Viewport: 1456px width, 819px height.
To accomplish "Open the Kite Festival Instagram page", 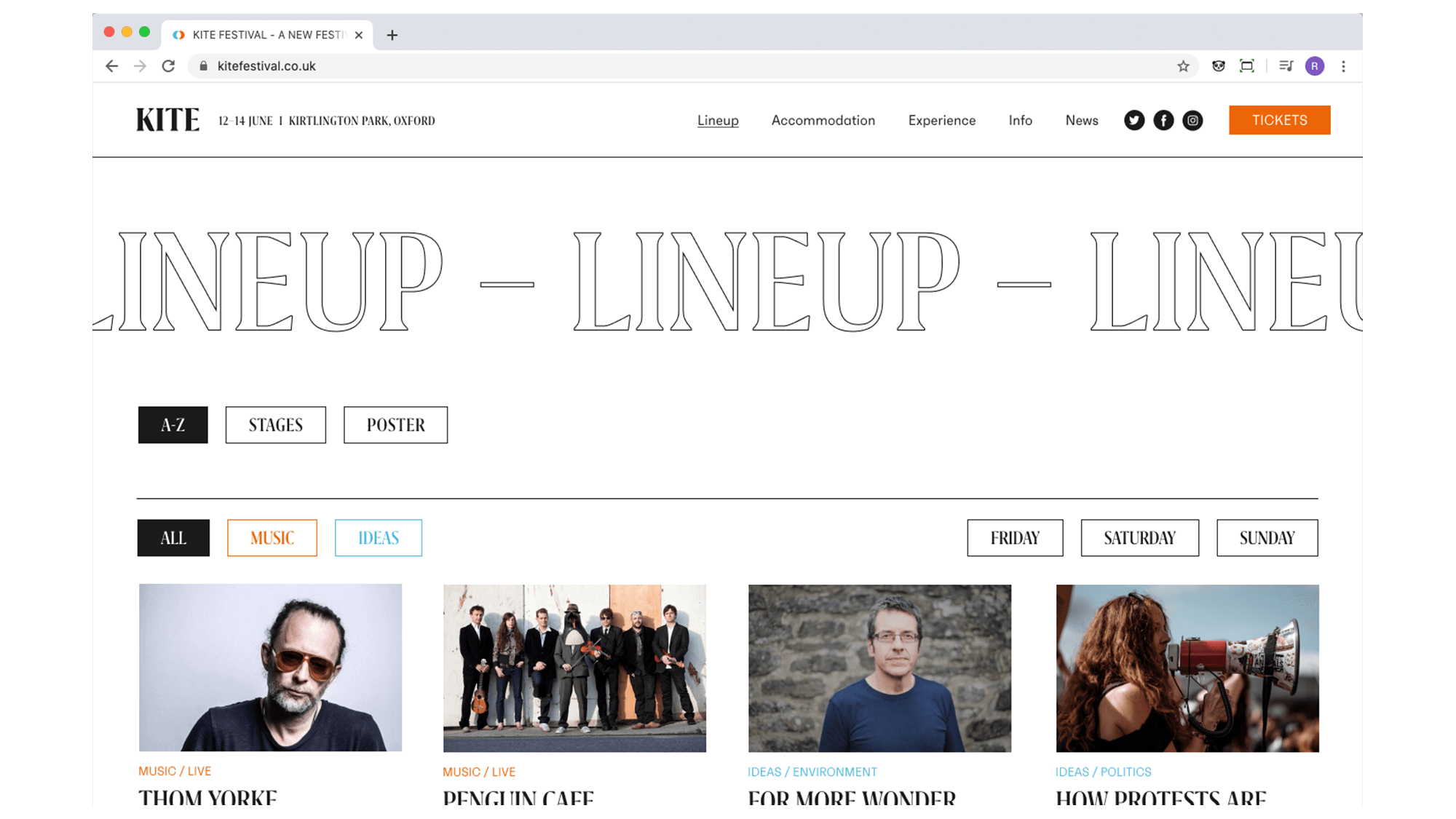I will (x=1192, y=120).
